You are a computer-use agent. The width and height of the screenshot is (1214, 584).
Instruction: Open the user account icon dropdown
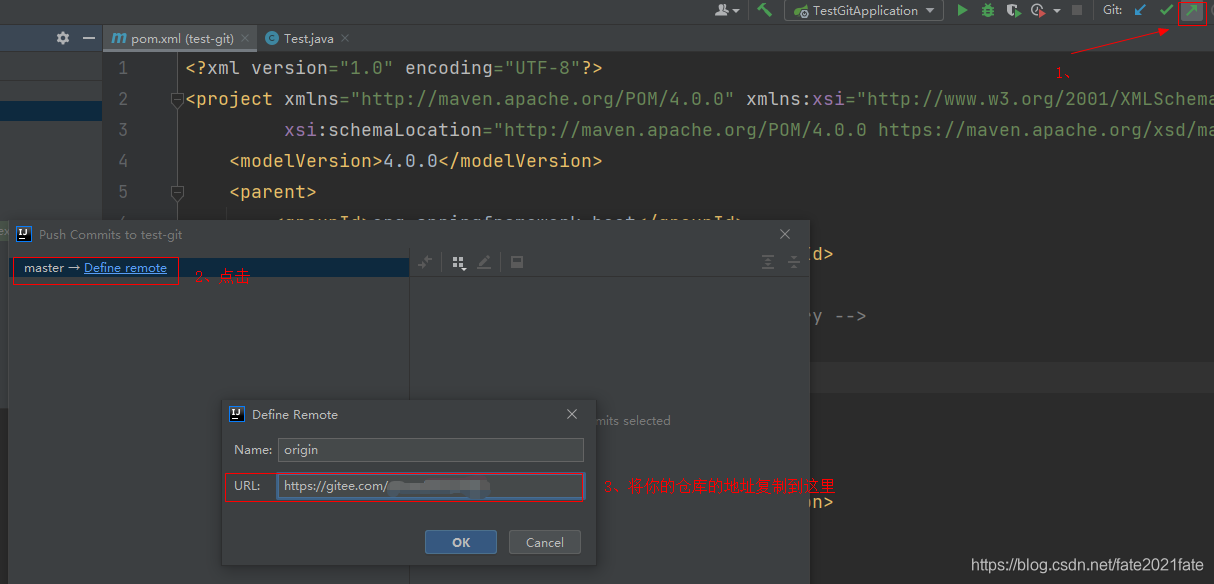(x=728, y=11)
